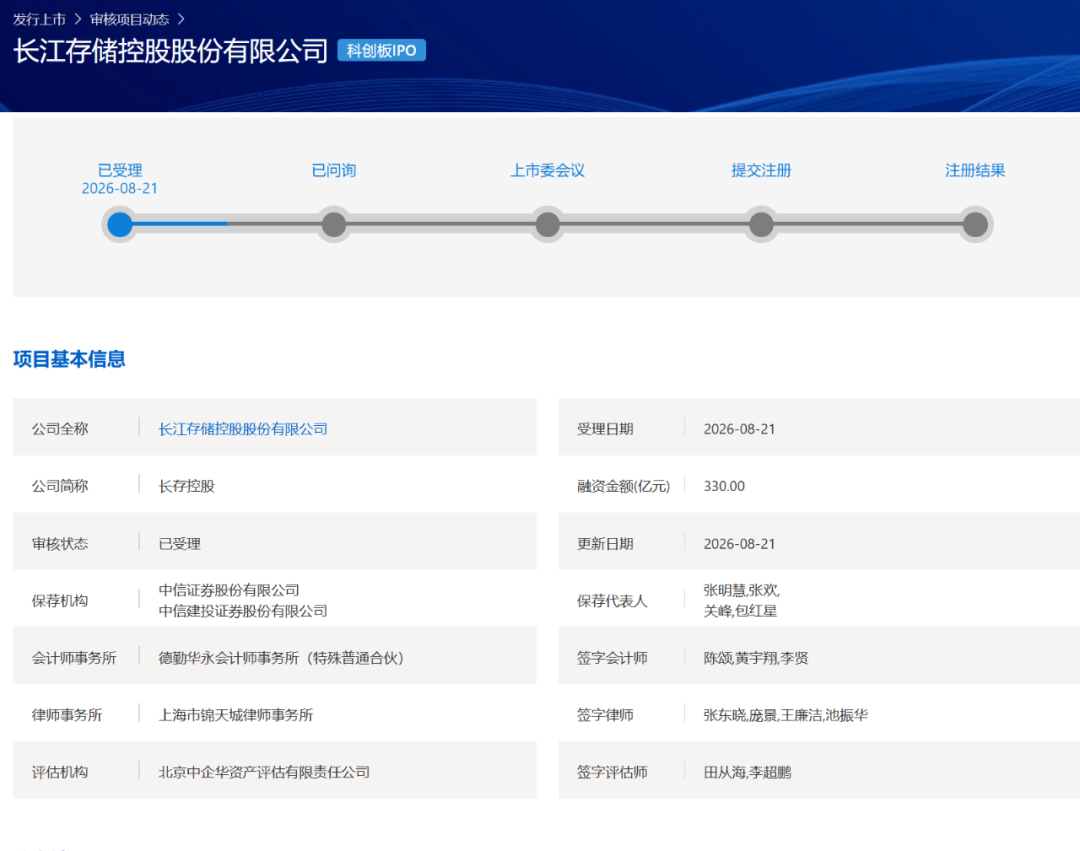Click the chevron after 发行上市 breadcrumb

tap(78, 19)
